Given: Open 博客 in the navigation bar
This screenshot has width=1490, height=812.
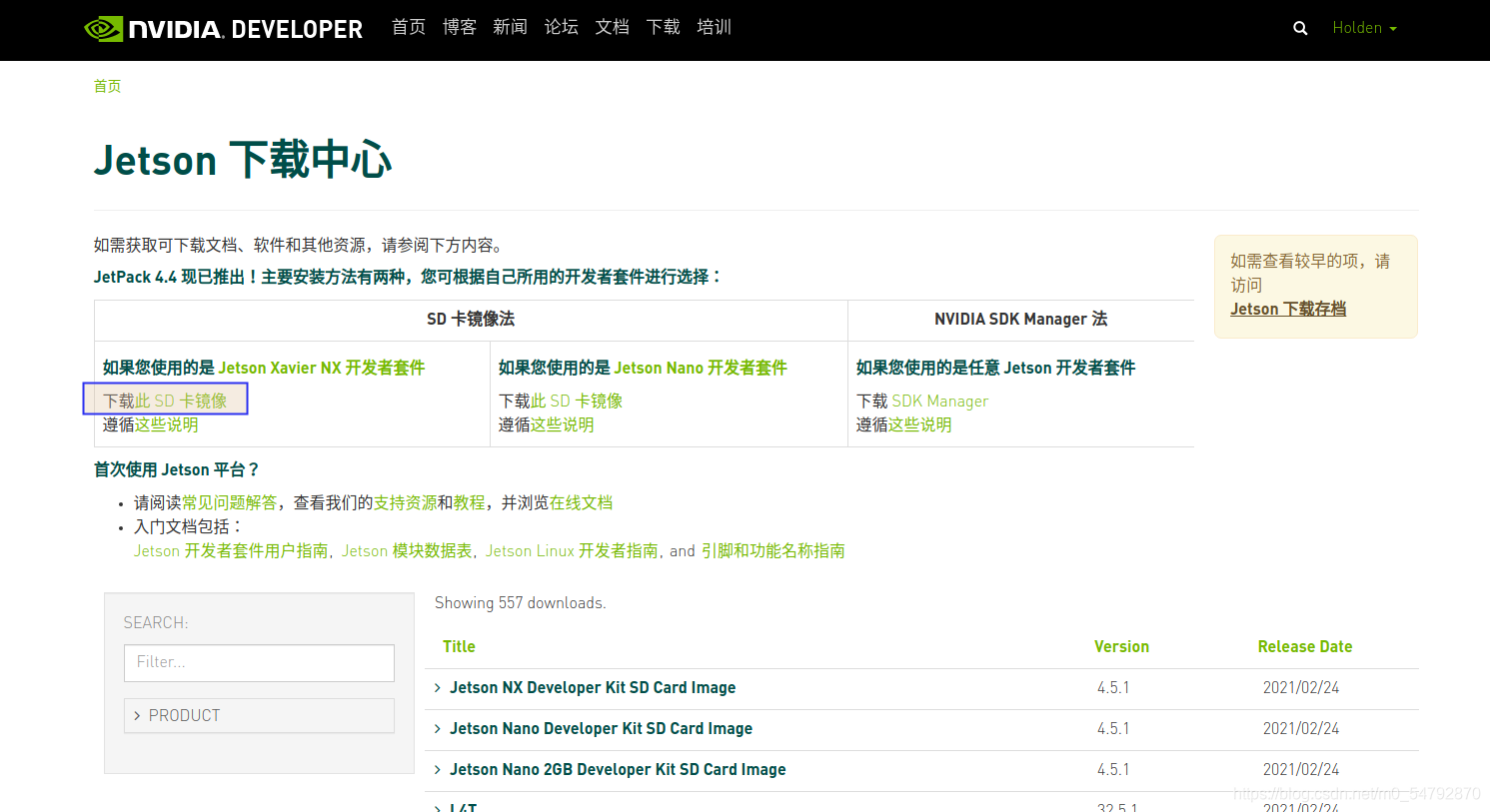Looking at the screenshot, I should click(x=460, y=27).
